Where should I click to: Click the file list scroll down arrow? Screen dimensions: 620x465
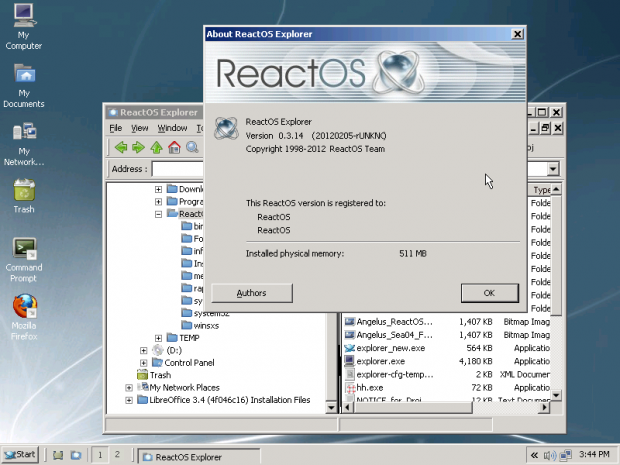[x=556, y=395]
